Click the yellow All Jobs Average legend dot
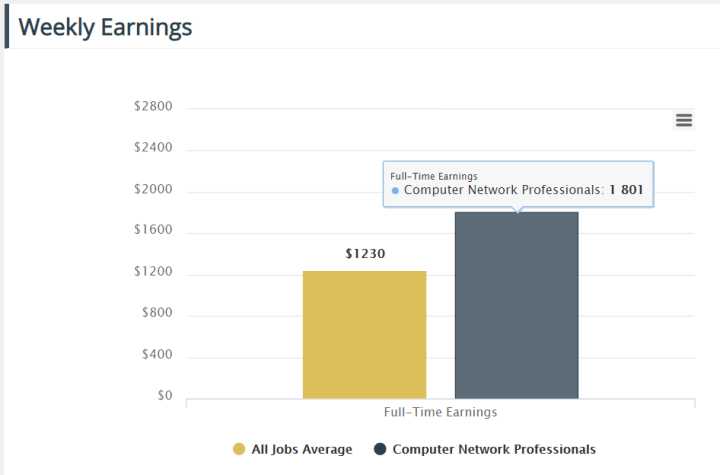This screenshot has width=720, height=475. [x=239, y=449]
